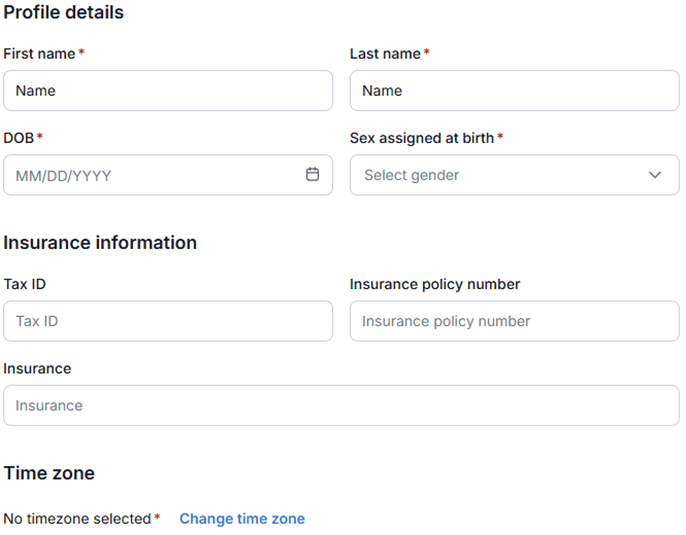This screenshot has height=535, width=686.
Task: Click the Profile details heading
Action: click(64, 13)
